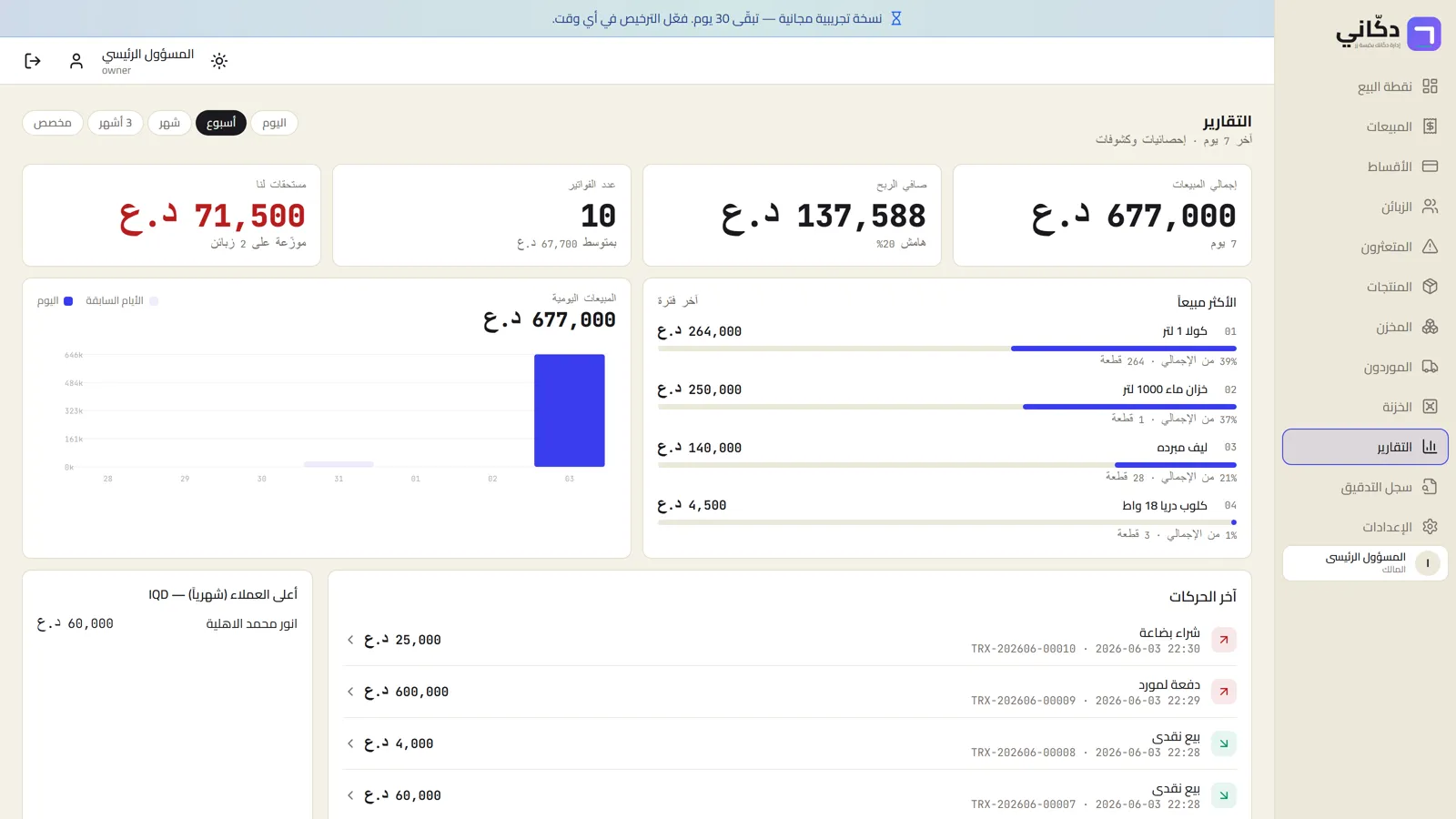Click the logout arrow icon in header
1456x819 pixels.
click(x=33, y=61)
